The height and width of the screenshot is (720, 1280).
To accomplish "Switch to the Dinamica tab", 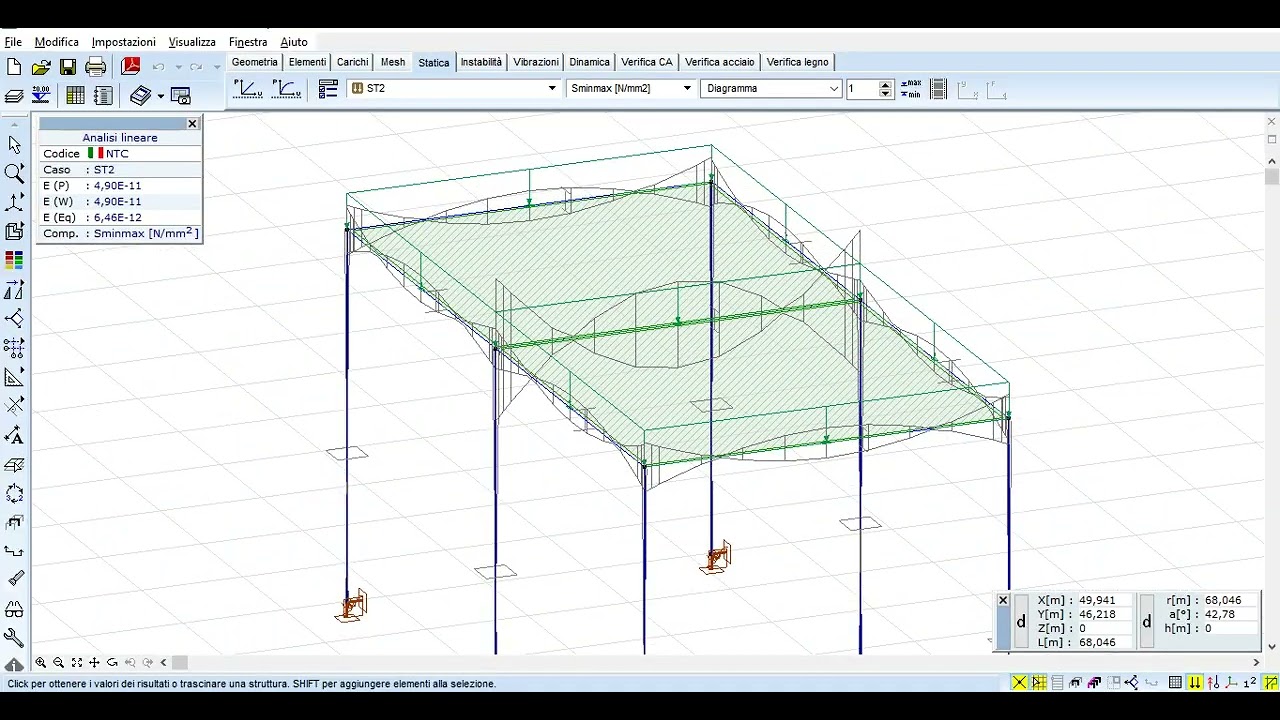I will [590, 62].
